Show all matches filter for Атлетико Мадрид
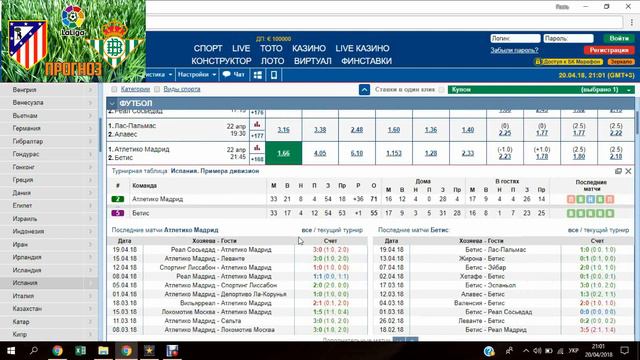 [x=307, y=230]
